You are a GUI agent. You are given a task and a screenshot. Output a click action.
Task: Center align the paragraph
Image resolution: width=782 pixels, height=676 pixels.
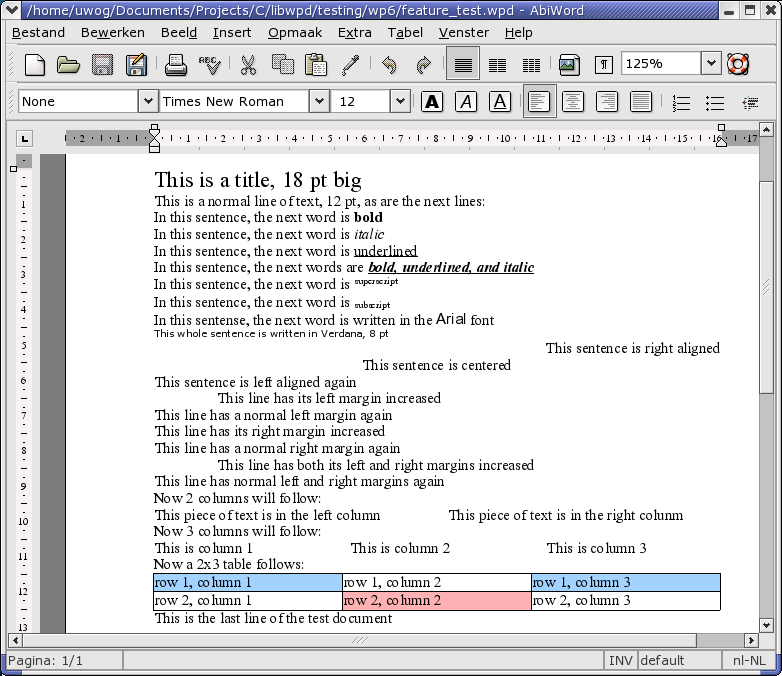tap(573, 102)
